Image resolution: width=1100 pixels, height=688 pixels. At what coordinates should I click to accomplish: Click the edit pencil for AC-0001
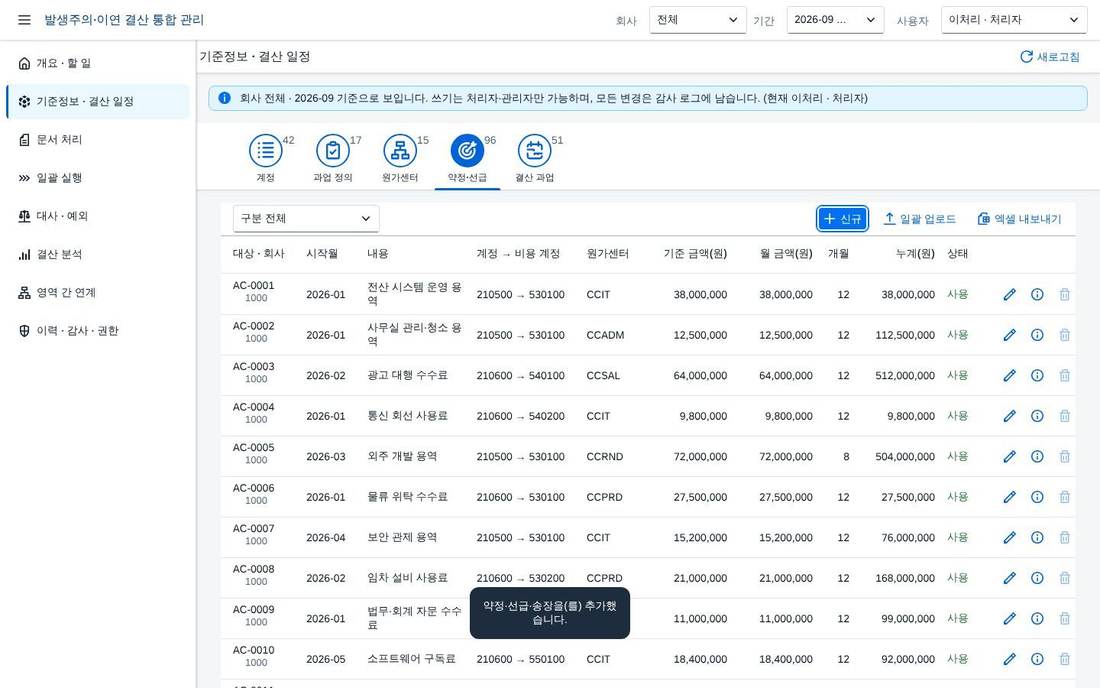pyautogui.click(x=1010, y=295)
